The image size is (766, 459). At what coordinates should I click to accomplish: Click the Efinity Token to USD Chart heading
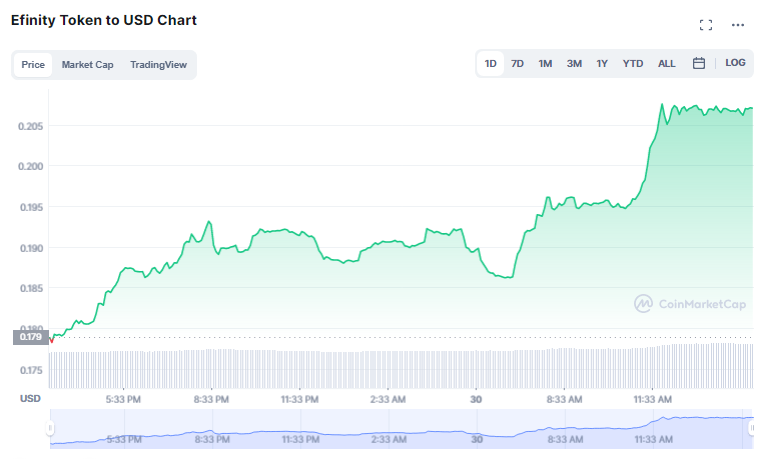[104, 20]
